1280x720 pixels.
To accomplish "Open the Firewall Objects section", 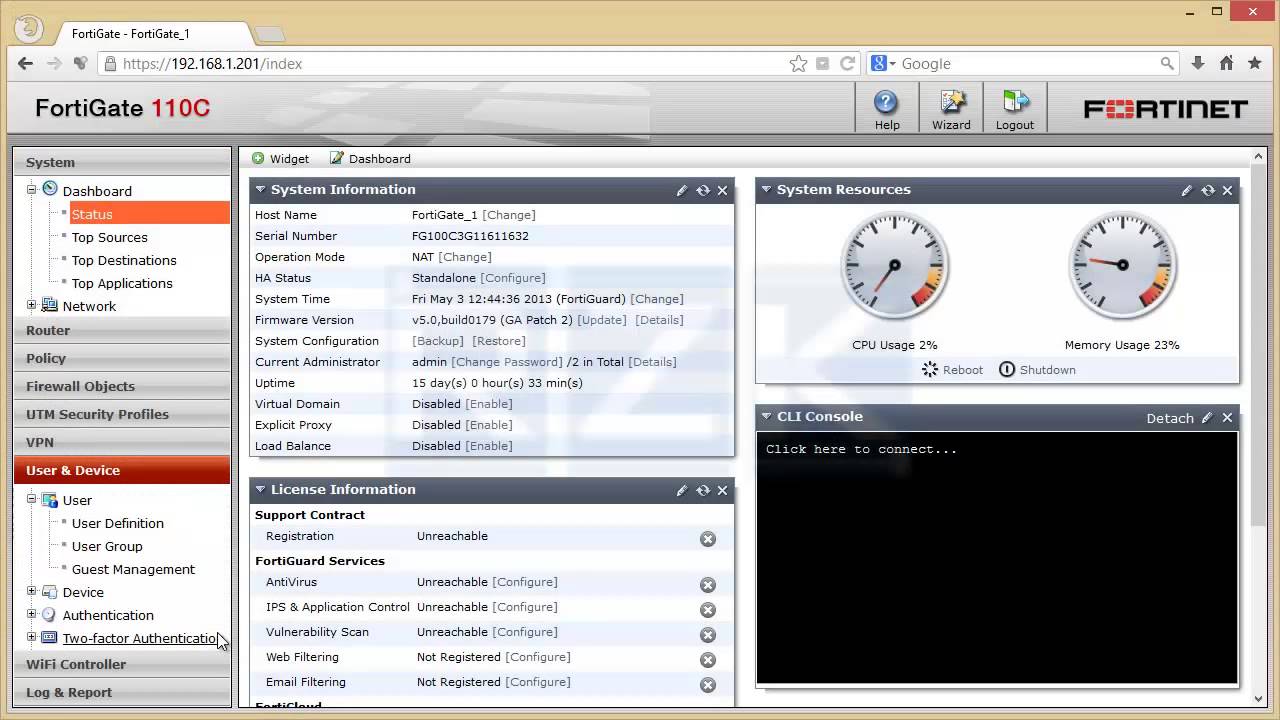I will coord(122,386).
